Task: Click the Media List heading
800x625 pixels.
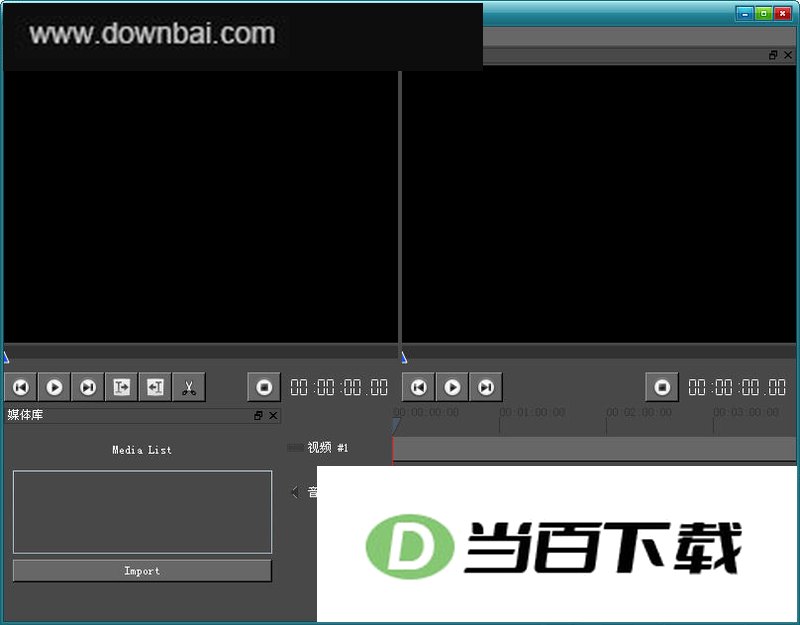Action: point(142,450)
